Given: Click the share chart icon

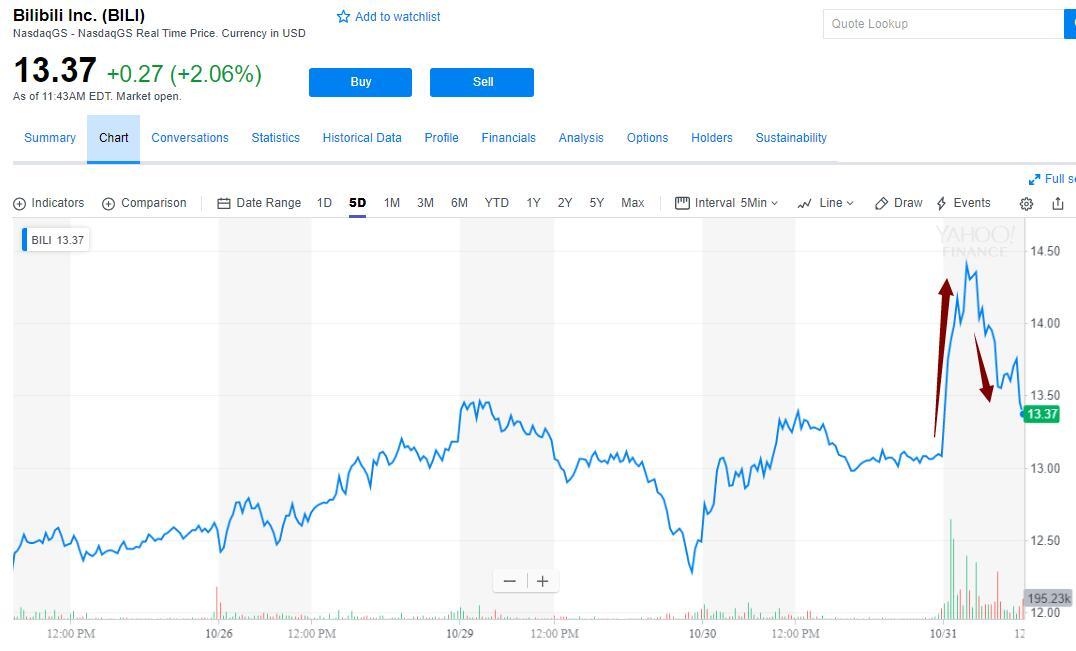Looking at the screenshot, I should [1058, 204].
